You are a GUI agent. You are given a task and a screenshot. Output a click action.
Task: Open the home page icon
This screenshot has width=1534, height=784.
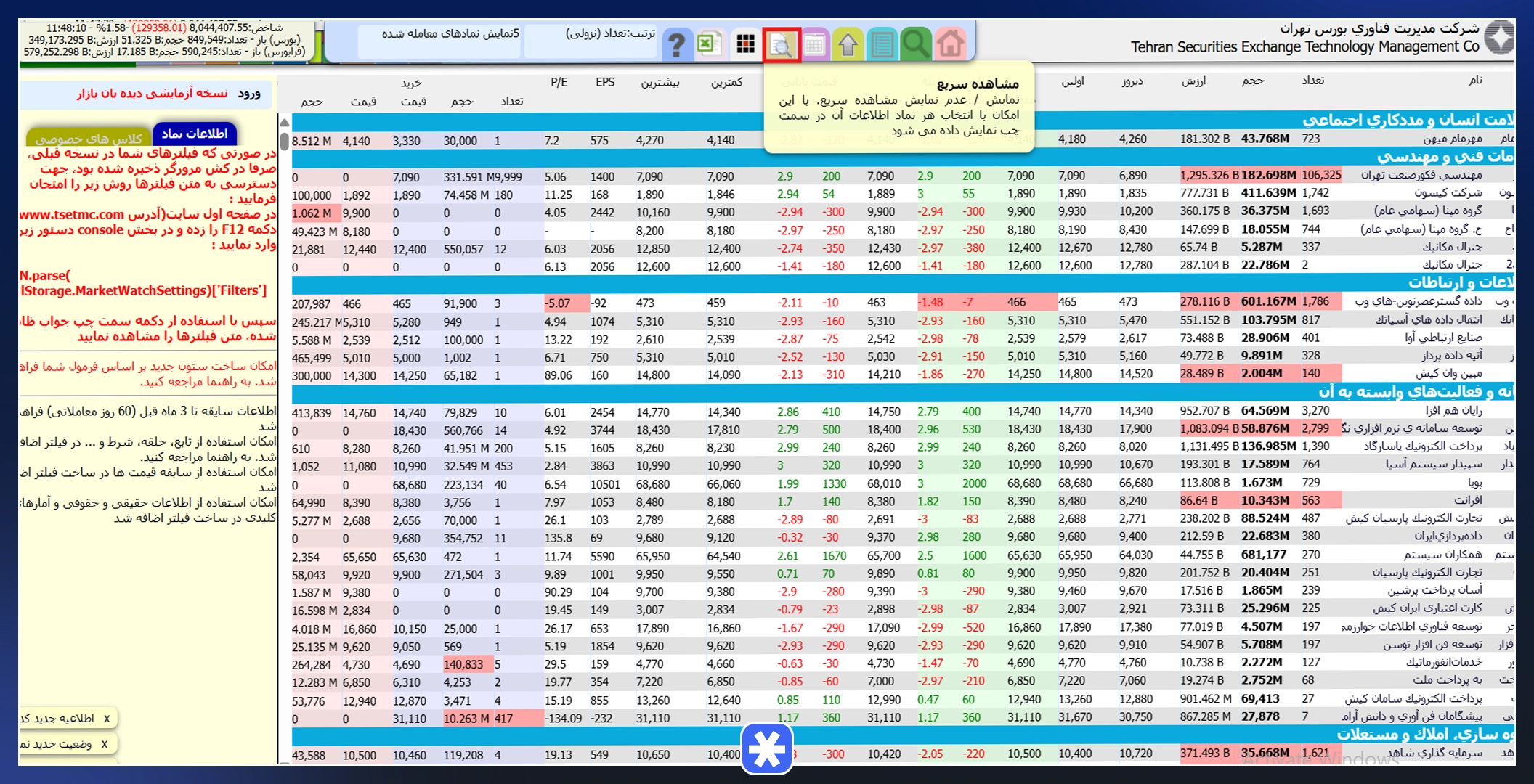(949, 44)
